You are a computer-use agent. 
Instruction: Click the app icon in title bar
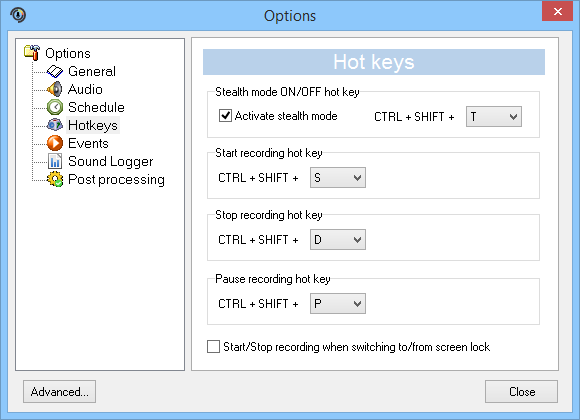18,15
